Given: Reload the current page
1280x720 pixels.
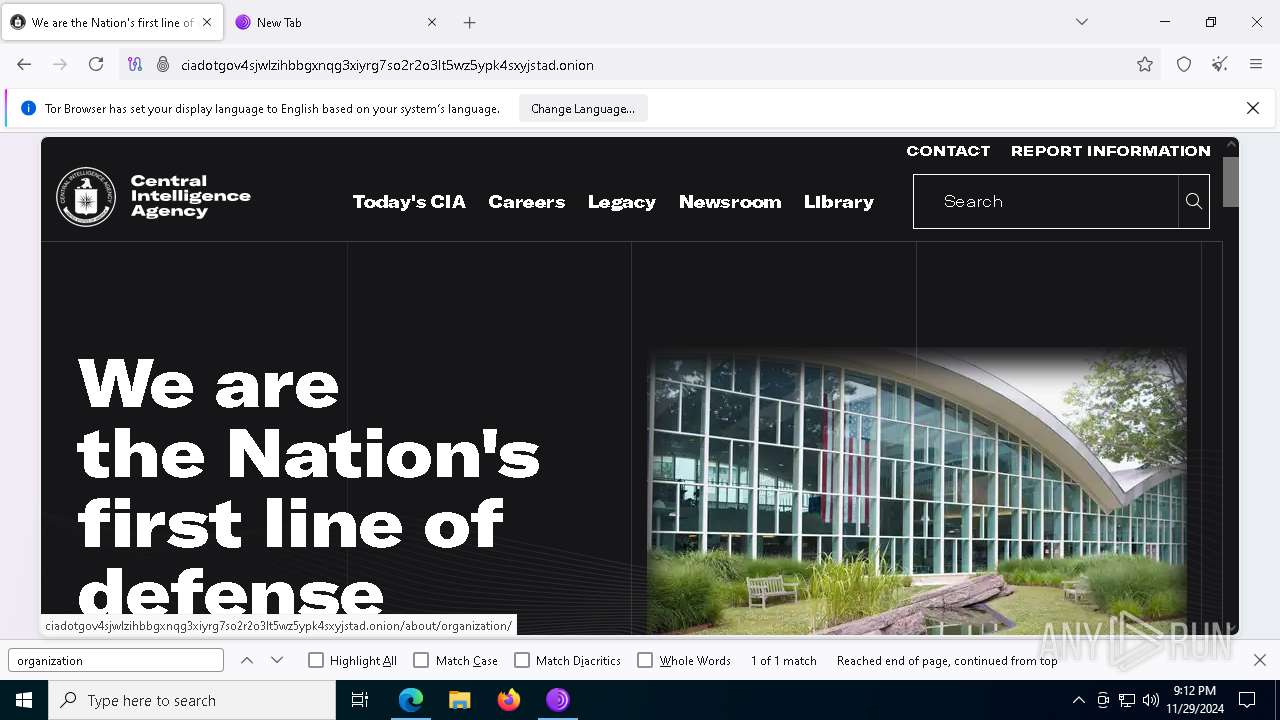Looking at the screenshot, I should pyautogui.click(x=96, y=64).
